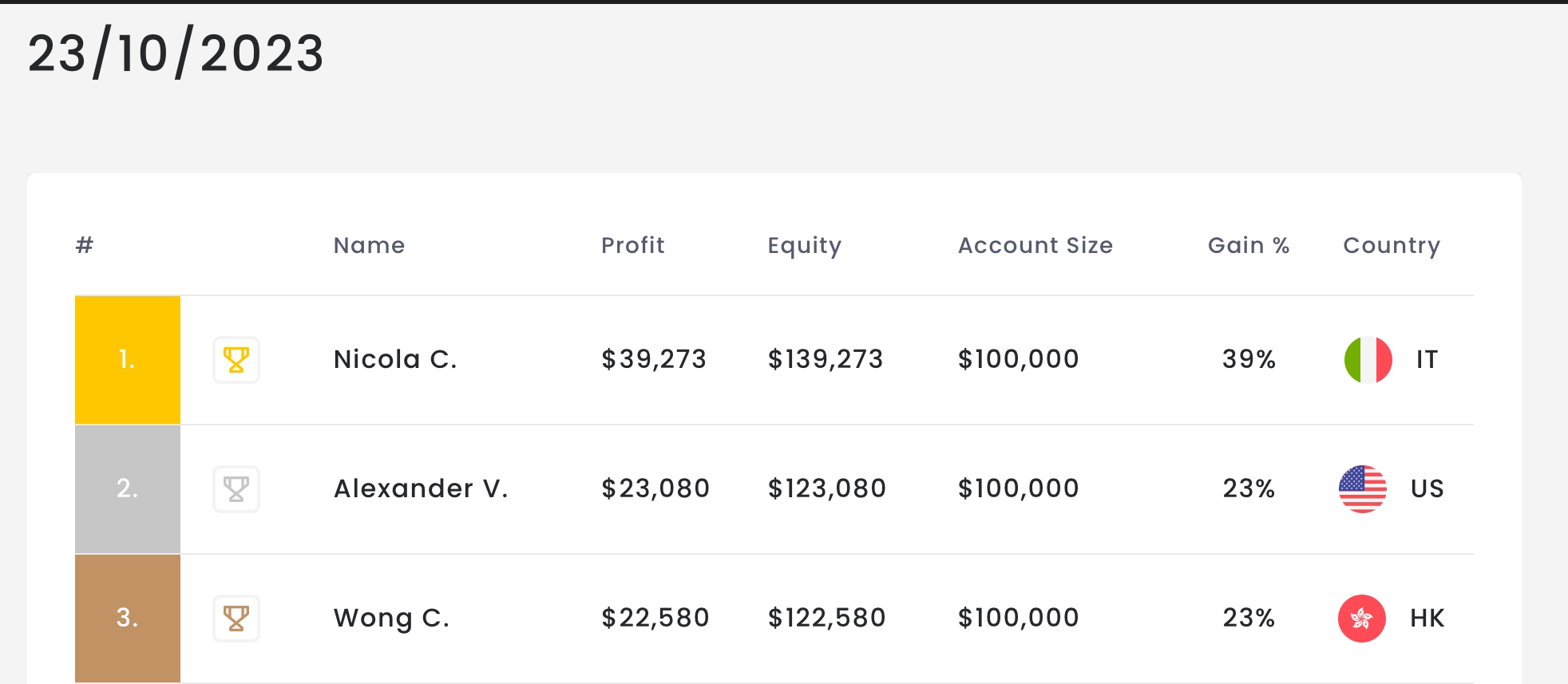Click the Italy flag icon
Screen dimensions: 1568x684
[x=1368, y=360]
